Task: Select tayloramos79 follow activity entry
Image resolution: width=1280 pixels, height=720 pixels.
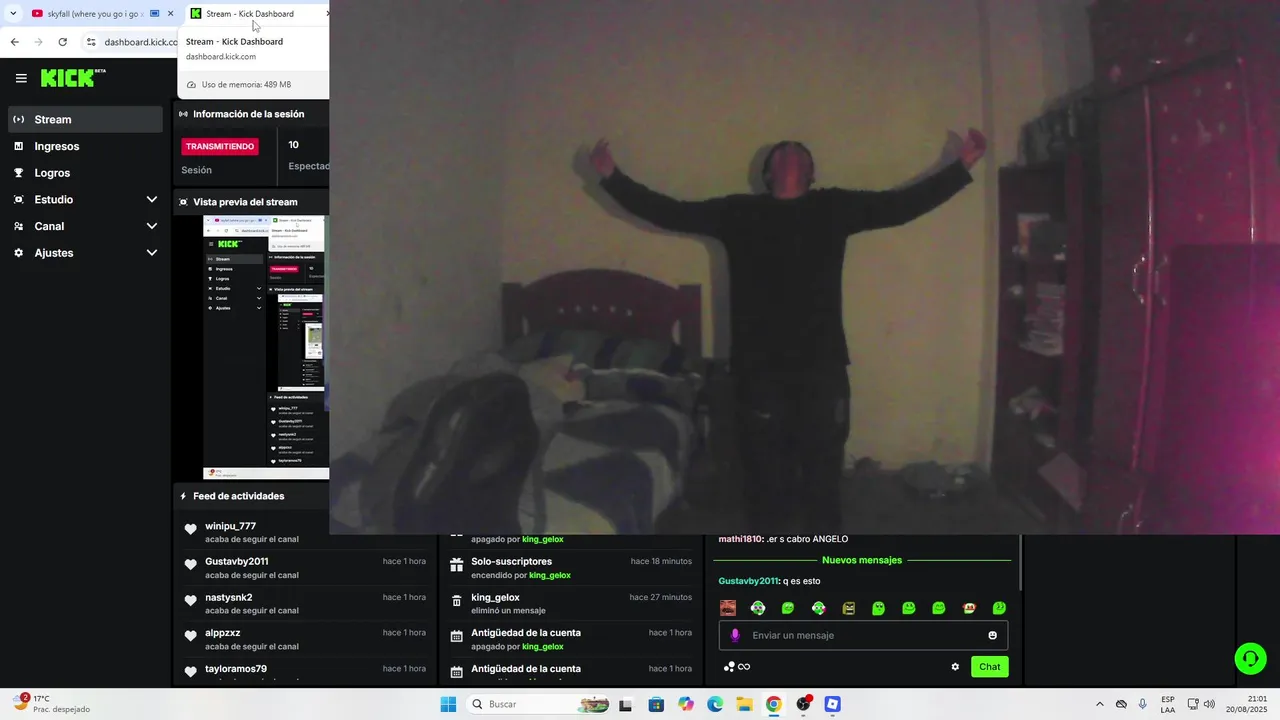Action: coord(305,672)
